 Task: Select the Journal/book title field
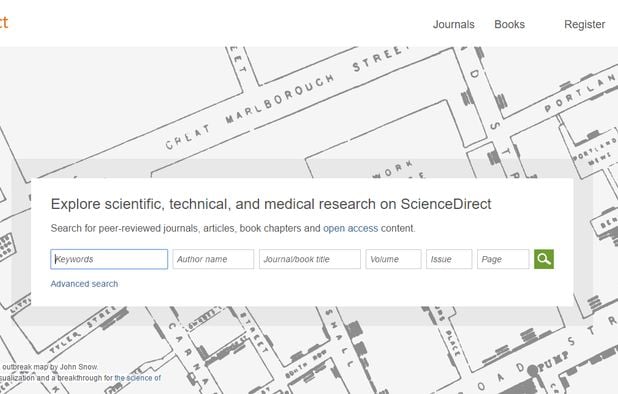tap(310, 259)
